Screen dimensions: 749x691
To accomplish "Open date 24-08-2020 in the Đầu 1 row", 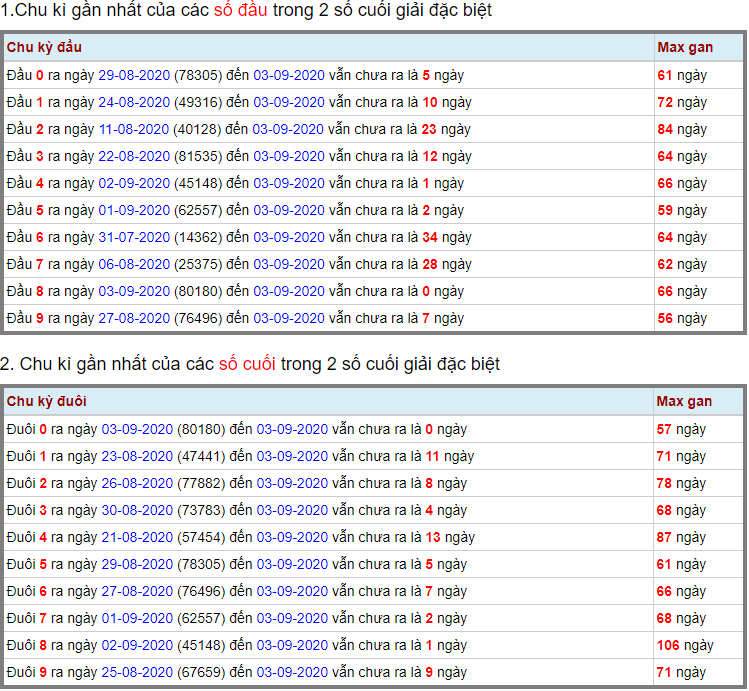I will (134, 102).
